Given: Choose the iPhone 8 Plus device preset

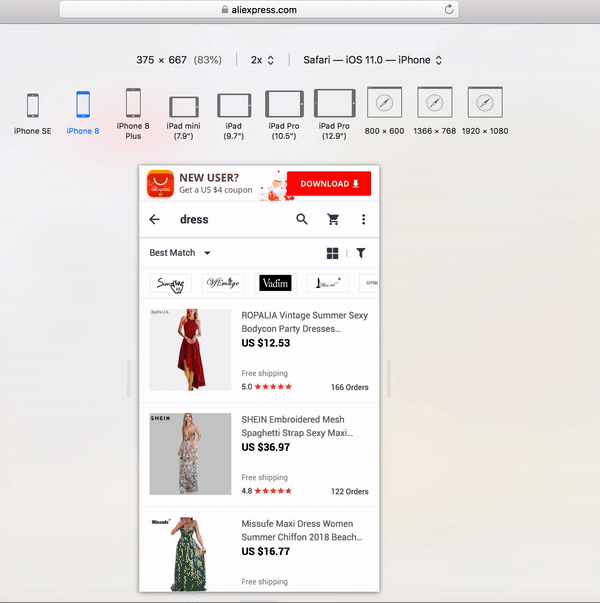Looking at the screenshot, I should pos(133,114).
